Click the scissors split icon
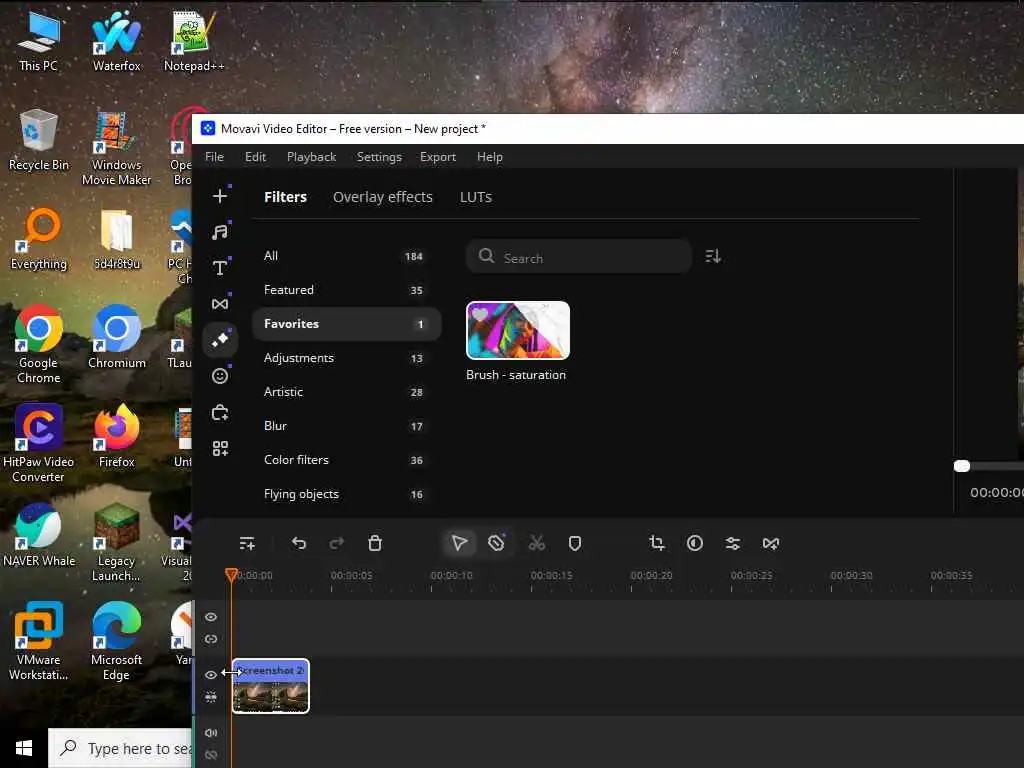The height and width of the screenshot is (768, 1024). tap(536, 543)
